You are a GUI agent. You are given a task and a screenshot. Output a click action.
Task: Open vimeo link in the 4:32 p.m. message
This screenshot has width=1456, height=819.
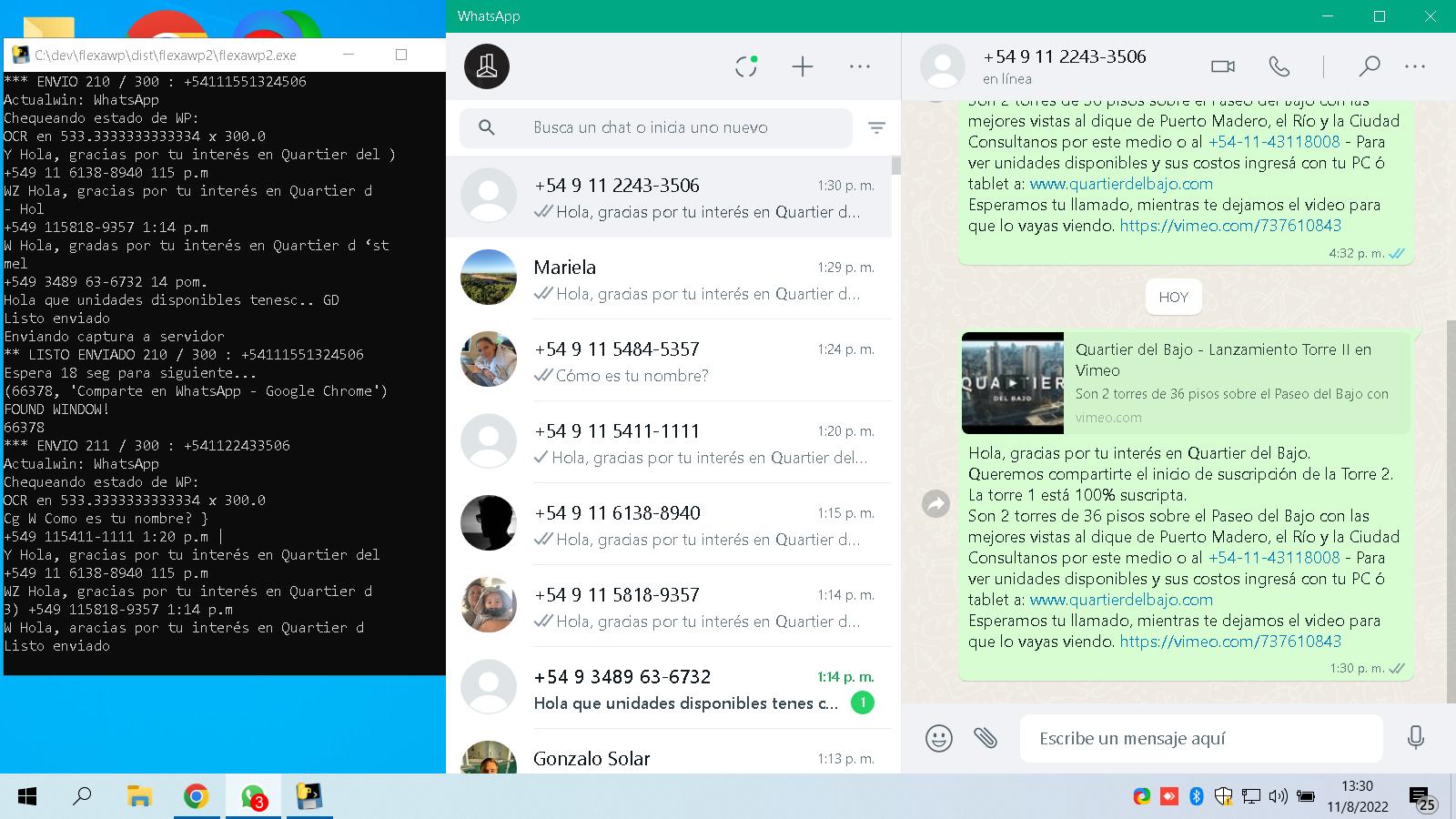point(1230,226)
